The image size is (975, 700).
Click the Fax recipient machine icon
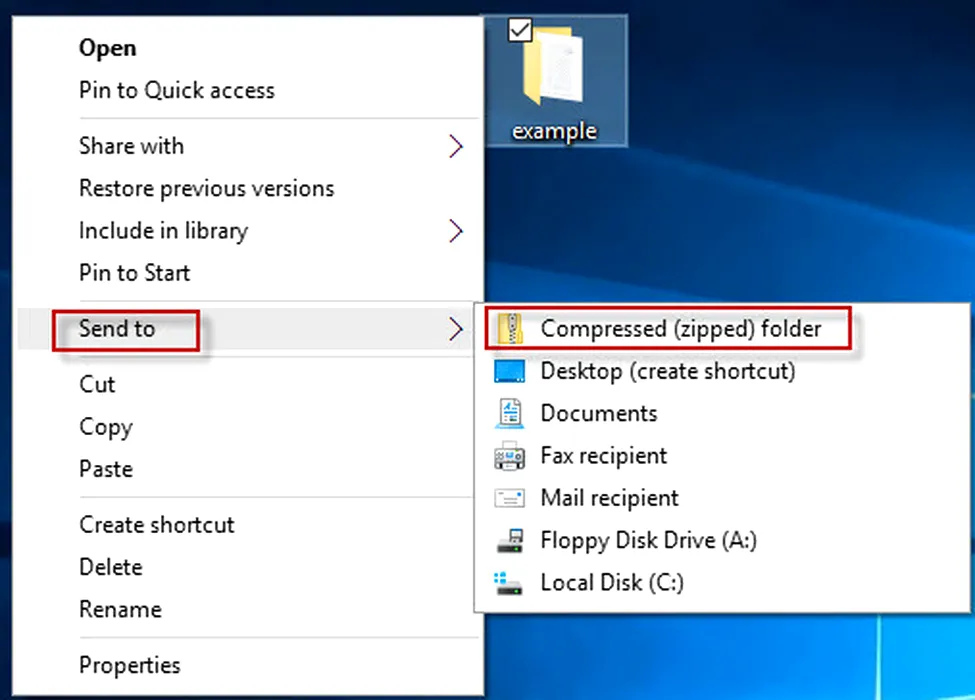(x=510, y=456)
